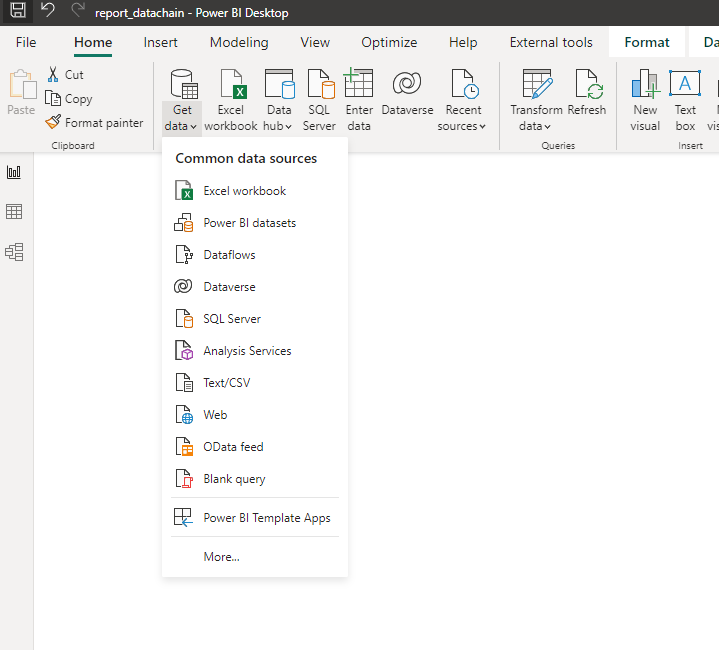Click More... at the menu bottom

click(x=221, y=557)
